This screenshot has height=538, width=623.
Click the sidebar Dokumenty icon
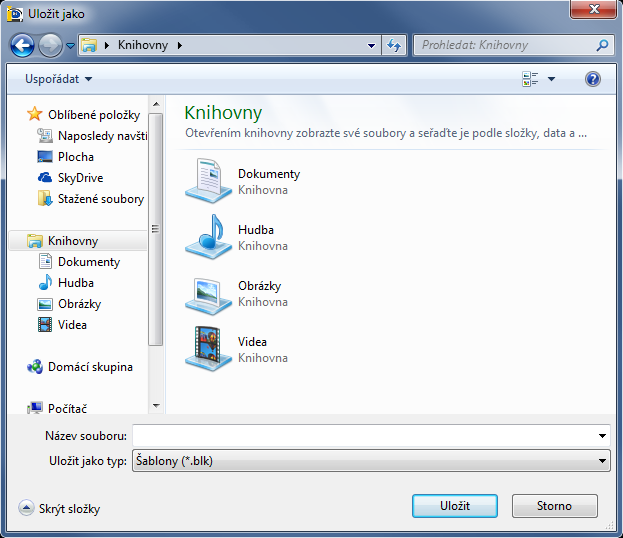[x=45, y=261]
